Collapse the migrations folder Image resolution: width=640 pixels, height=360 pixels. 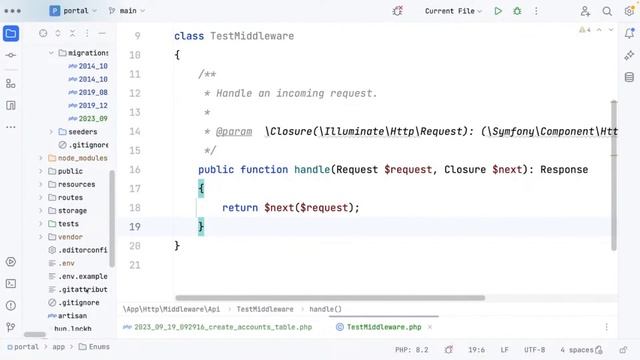51,53
